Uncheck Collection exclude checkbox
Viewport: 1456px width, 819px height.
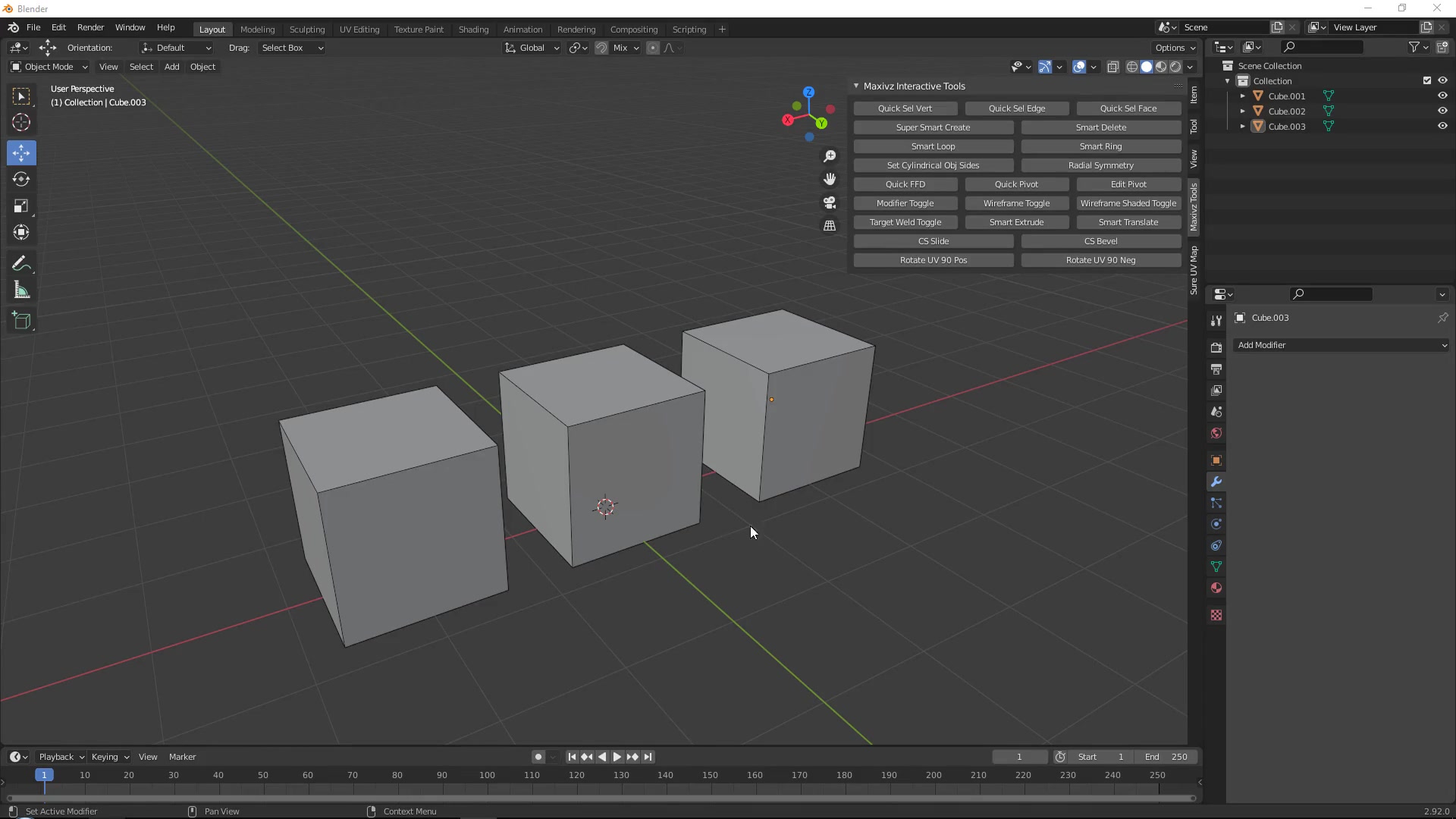[x=1427, y=81]
